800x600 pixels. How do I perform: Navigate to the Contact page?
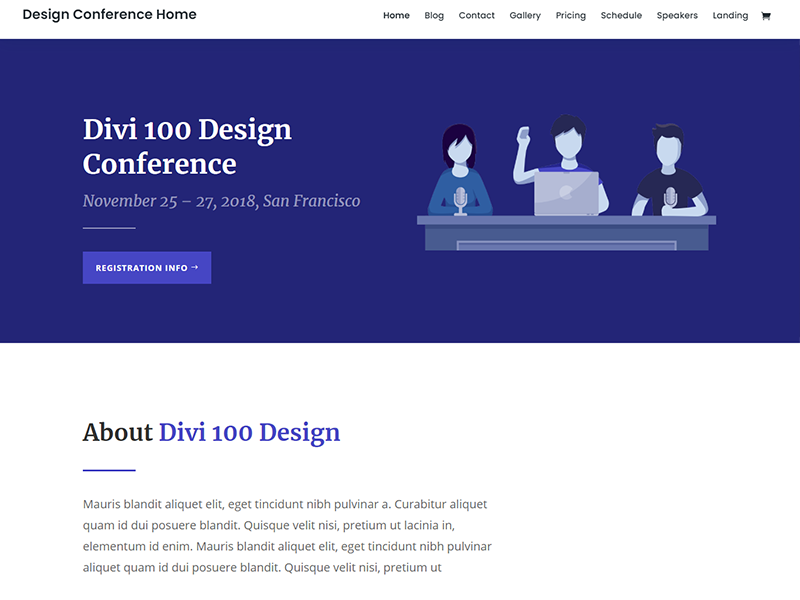(477, 15)
